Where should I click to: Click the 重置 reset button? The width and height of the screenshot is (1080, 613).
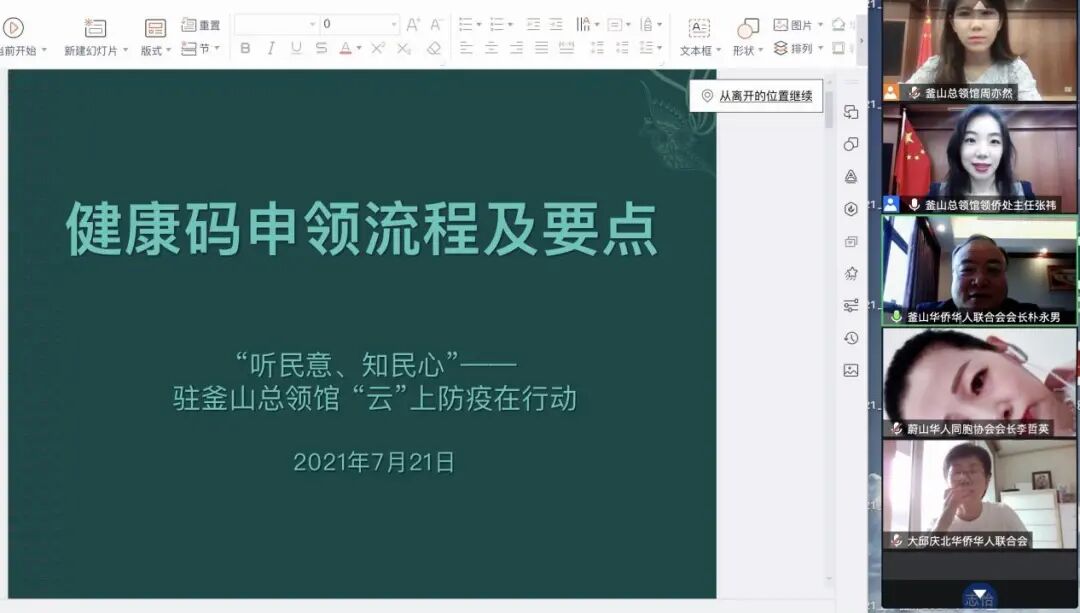(x=200, y=25)
